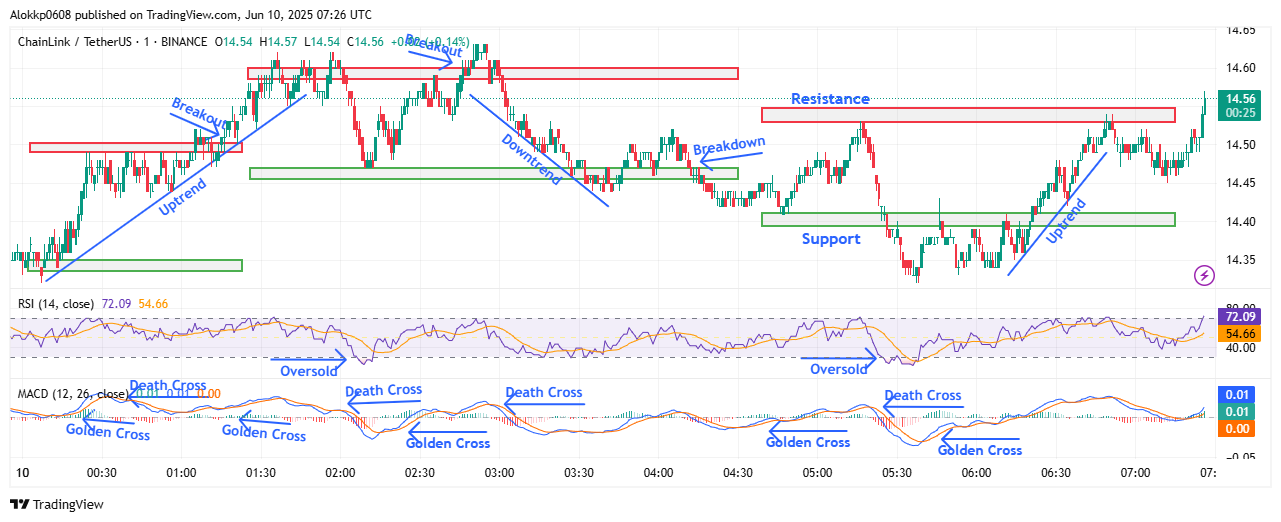Open the RSI (14, close) indicator legend
The height and width of the screenshot is (522, 1281).
click(x=57, y=302)
